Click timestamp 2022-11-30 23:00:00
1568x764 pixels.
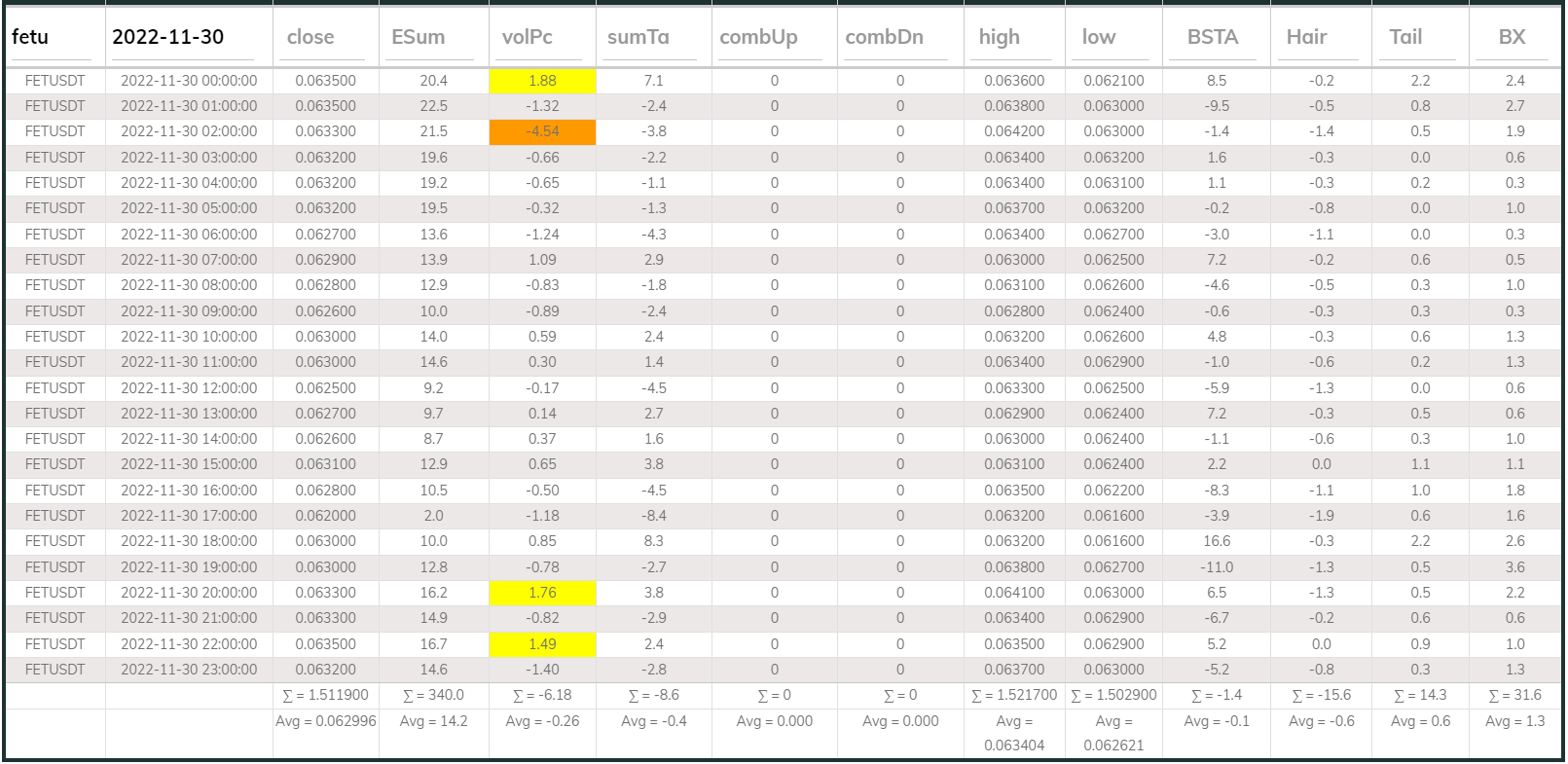189,670
